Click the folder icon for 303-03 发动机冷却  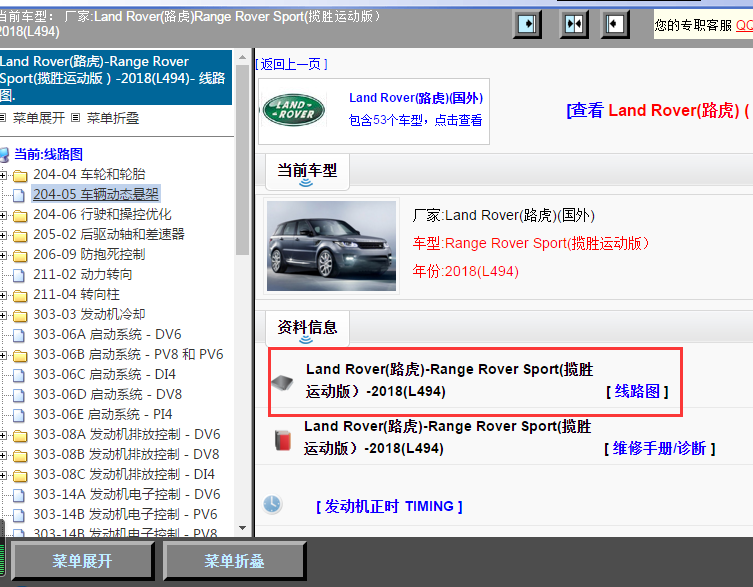pyautogui.click(x=20, y=316)
